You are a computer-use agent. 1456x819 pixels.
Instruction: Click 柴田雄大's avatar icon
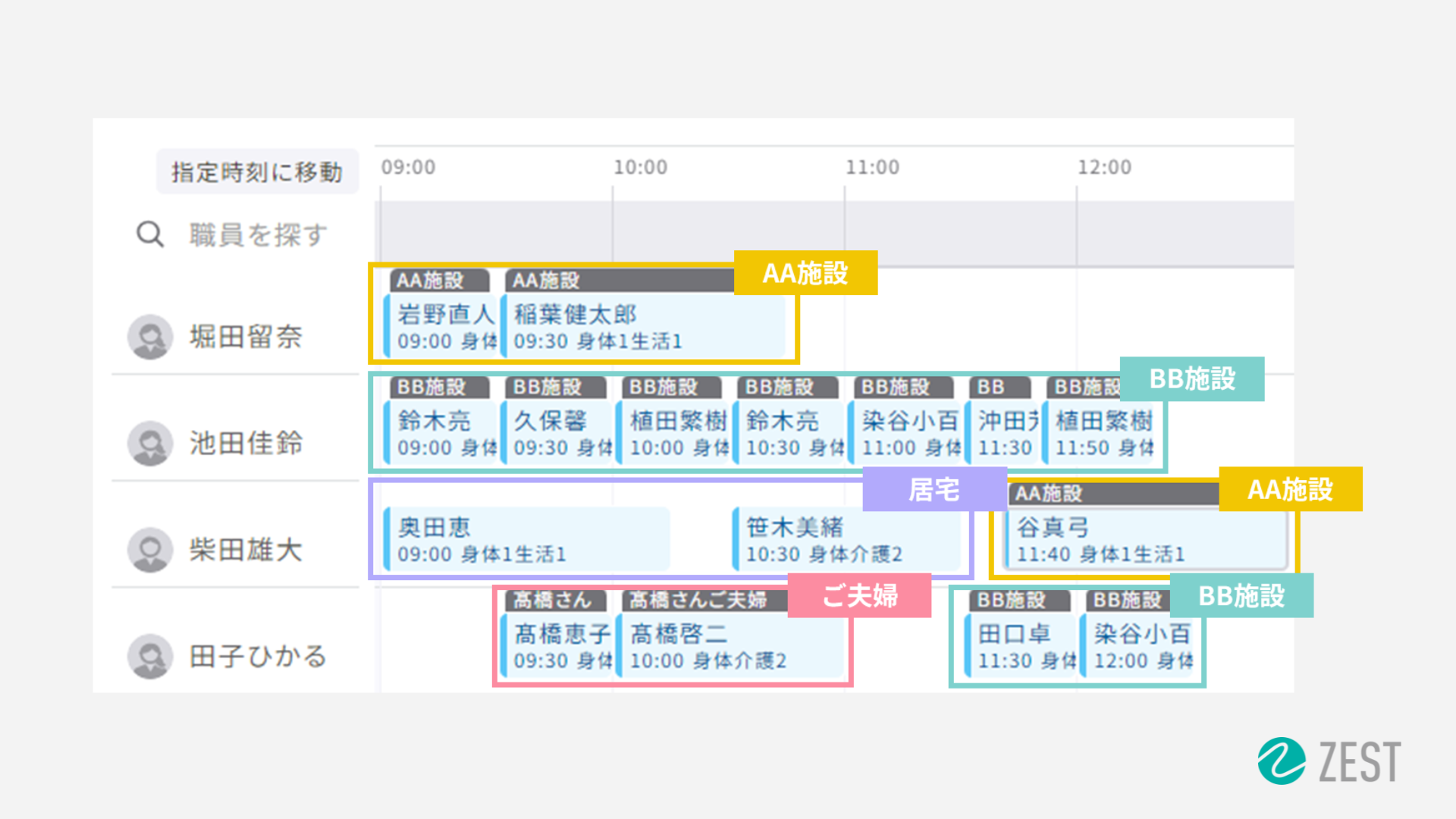coord(150,549)
